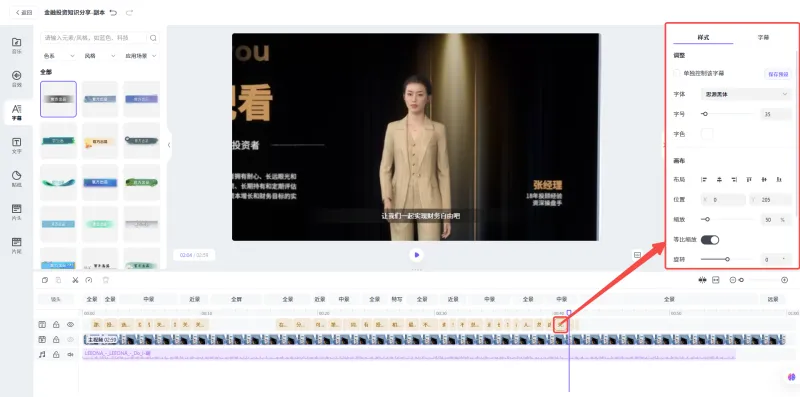Switch to the 样式 style tab
Image resolution: width=800 pixels, height=397 pixels.
pyautogui.click(x=703, y=37)
